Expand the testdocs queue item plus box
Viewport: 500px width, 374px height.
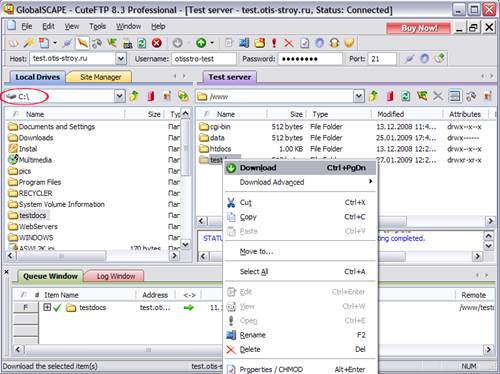tap(47, 307)
